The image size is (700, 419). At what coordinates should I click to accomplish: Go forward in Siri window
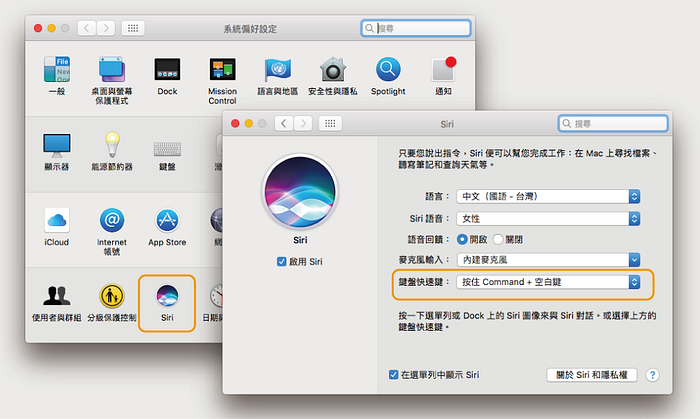point(303,124)
